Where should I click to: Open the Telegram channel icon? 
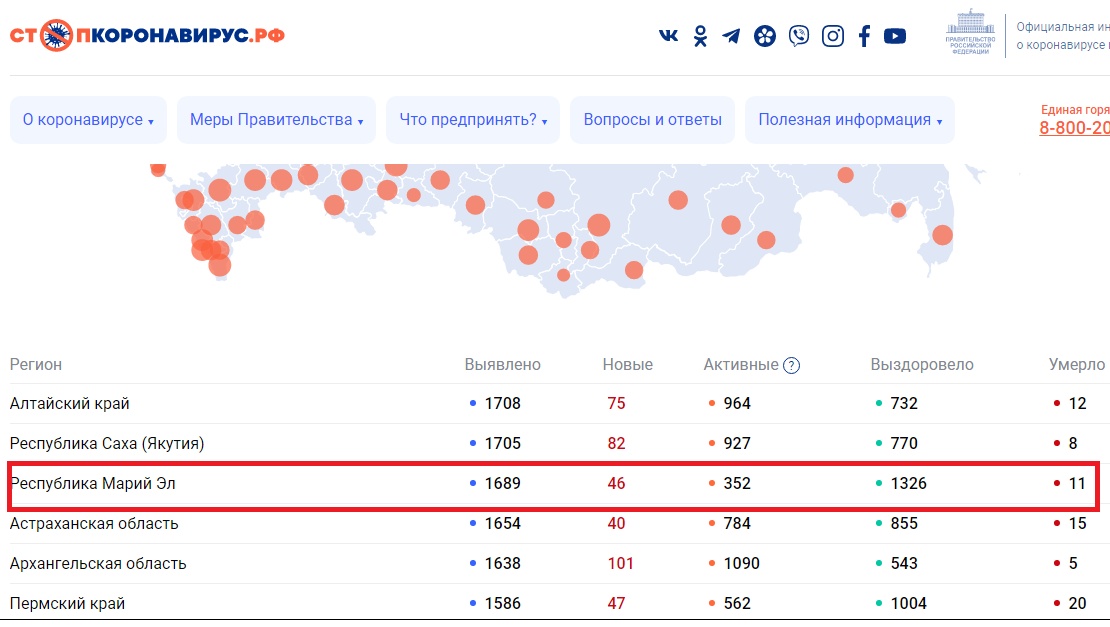(x=732, y=36)
